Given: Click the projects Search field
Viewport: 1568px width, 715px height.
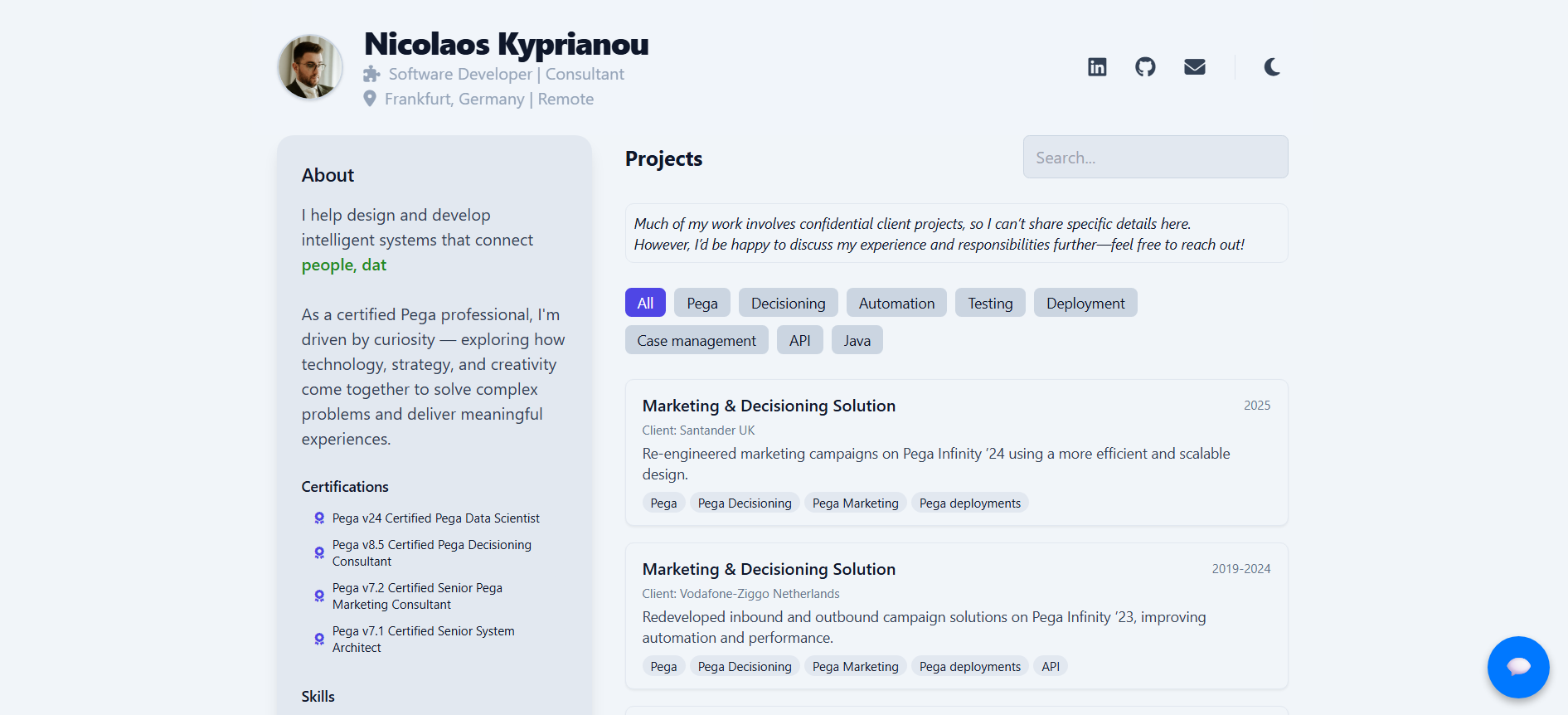Looking at the screenshot, I should [1155, 158].
